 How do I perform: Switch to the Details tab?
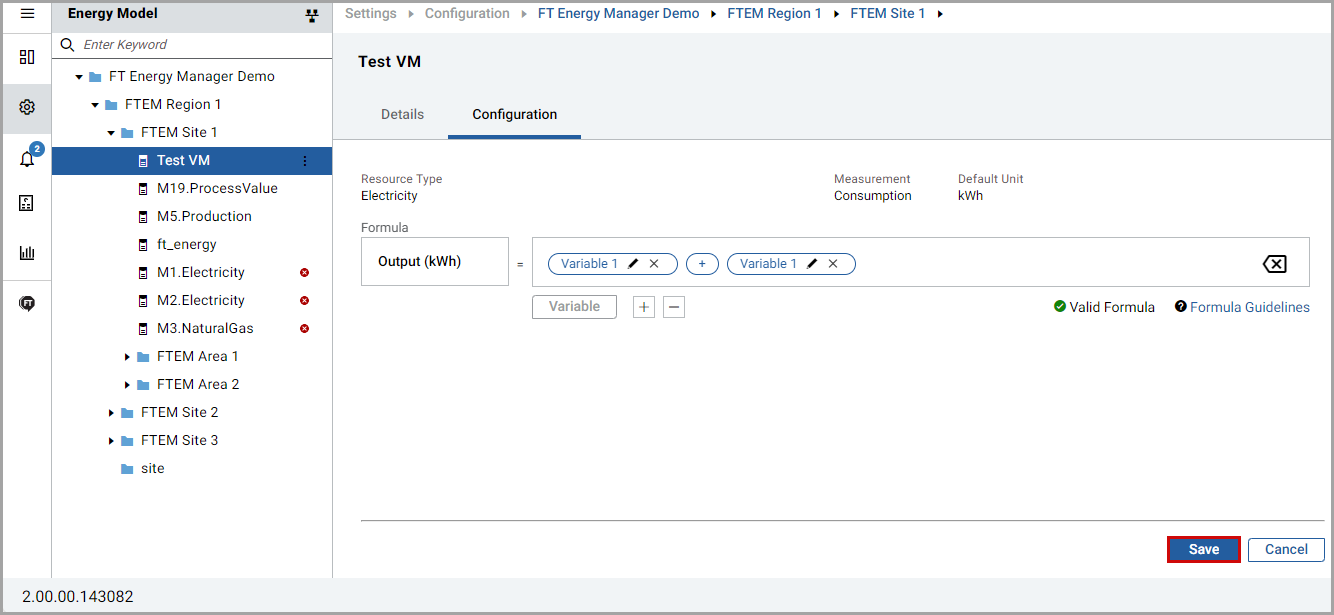[x=402, y=115]
